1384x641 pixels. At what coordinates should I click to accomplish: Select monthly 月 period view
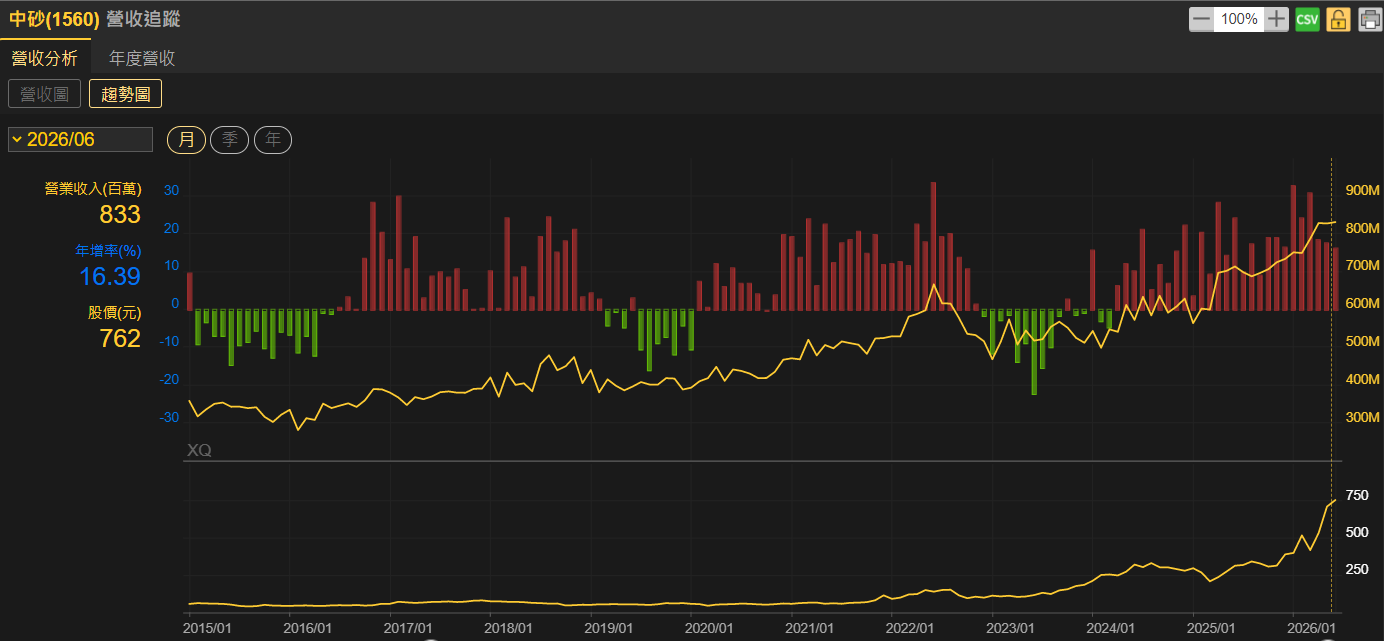(186, 139)
